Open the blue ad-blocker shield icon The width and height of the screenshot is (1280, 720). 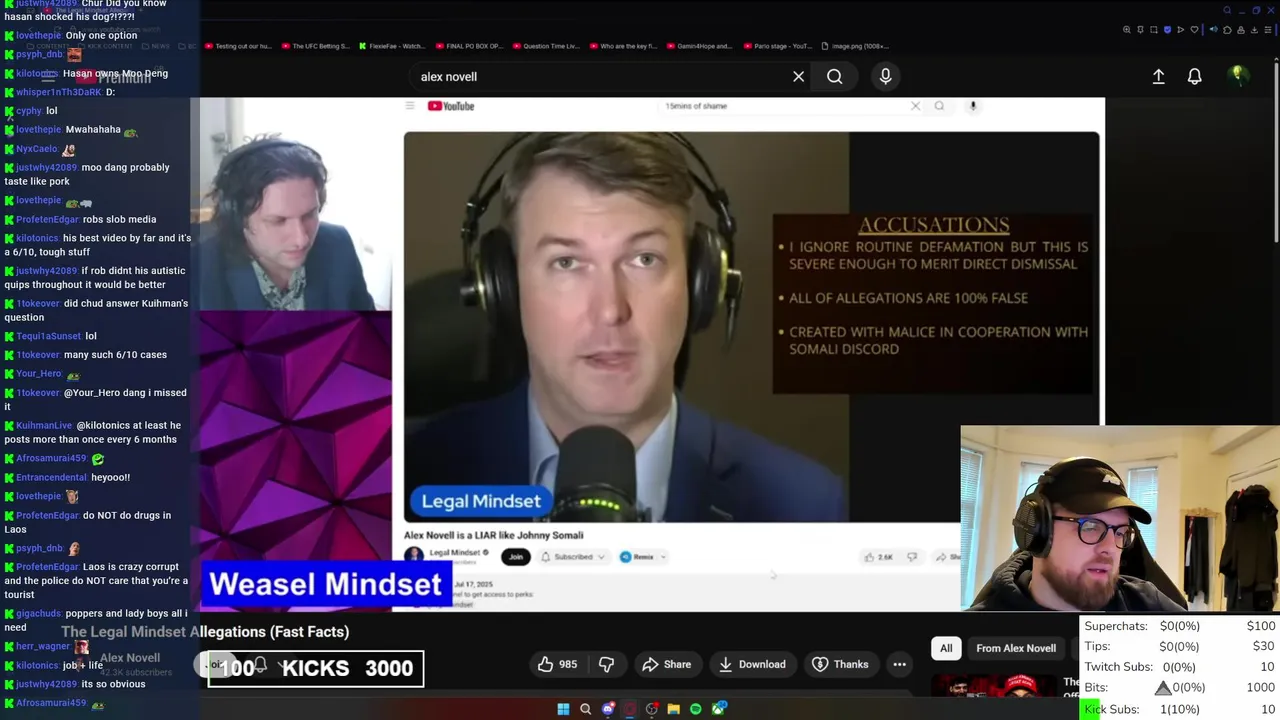coord(1167,29)
